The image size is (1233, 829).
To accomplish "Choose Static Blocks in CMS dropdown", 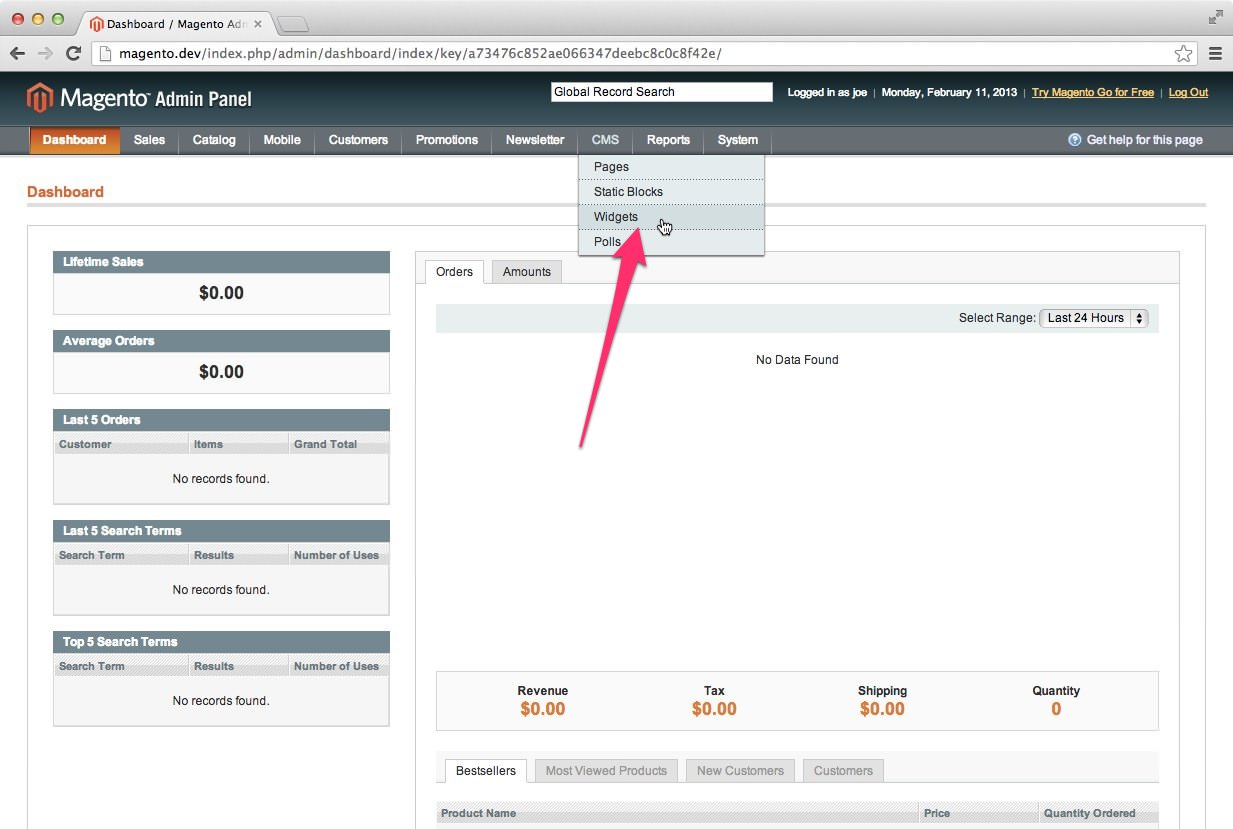I will click(x=628, y=192).
